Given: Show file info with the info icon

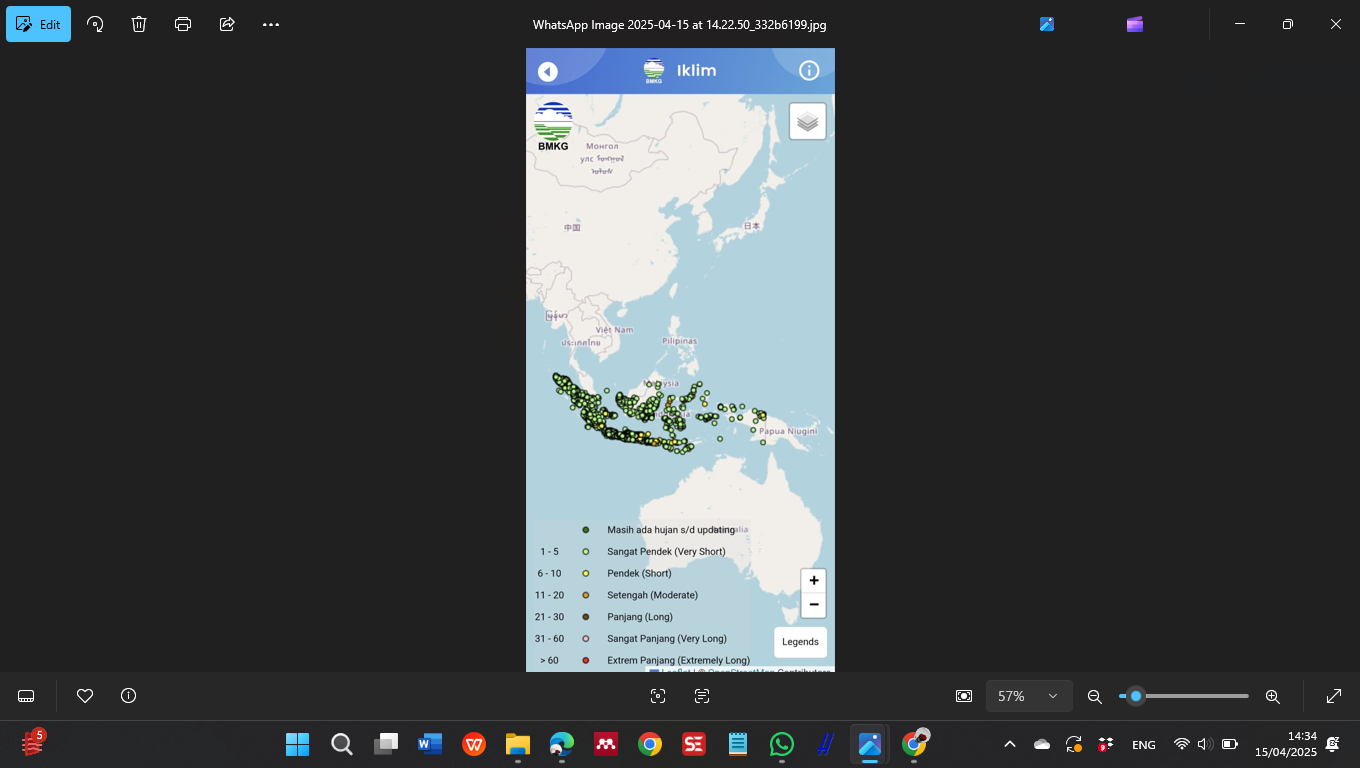Looking at the screenshot, I should (128, 696).
